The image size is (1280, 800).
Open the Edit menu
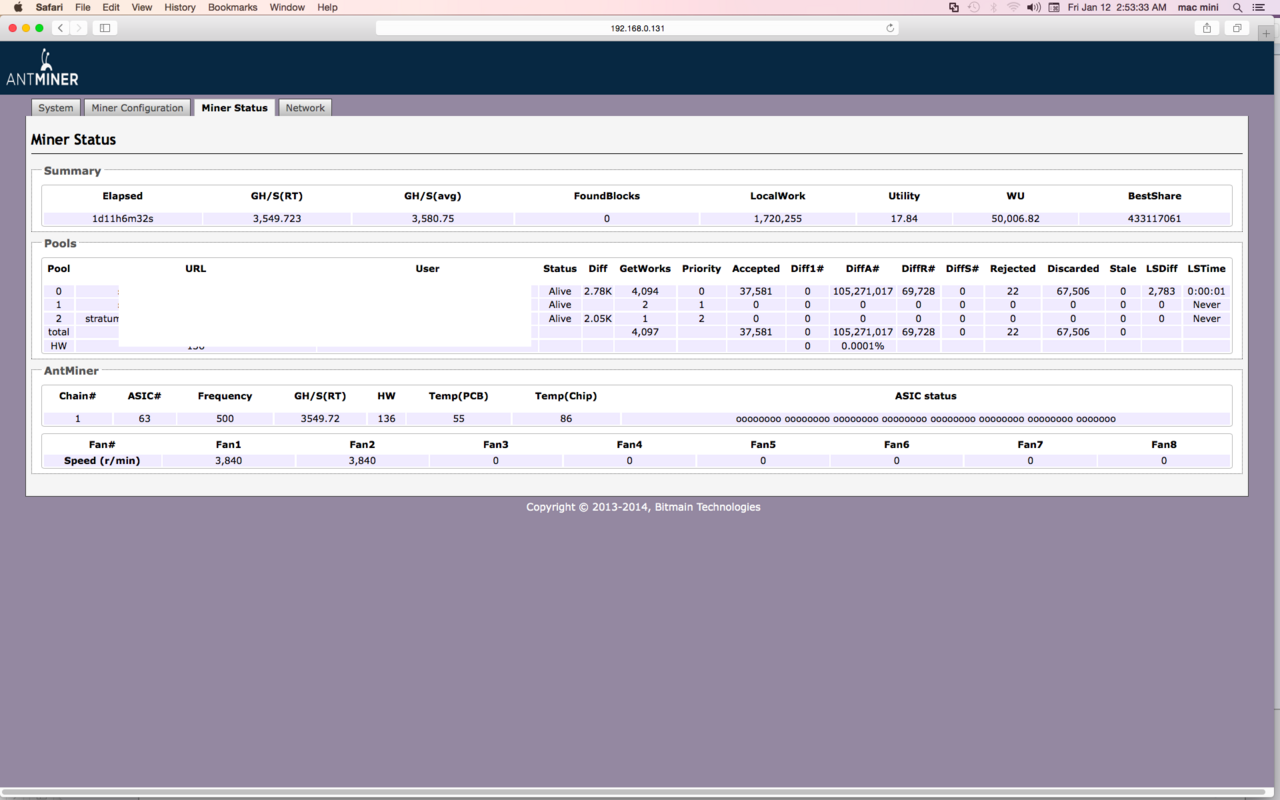(x=111, y=7)
